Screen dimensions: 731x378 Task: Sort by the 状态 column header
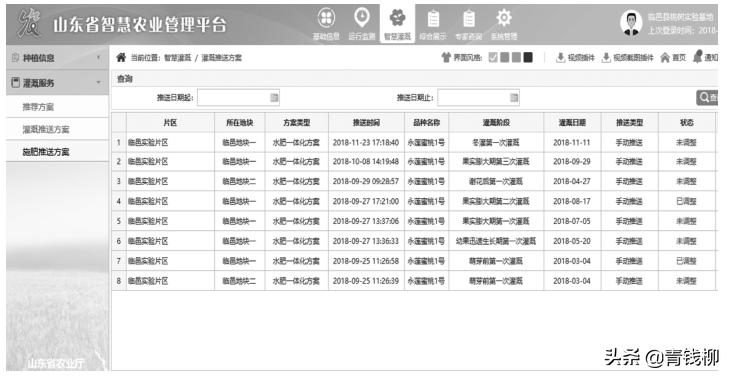[687, 123]
